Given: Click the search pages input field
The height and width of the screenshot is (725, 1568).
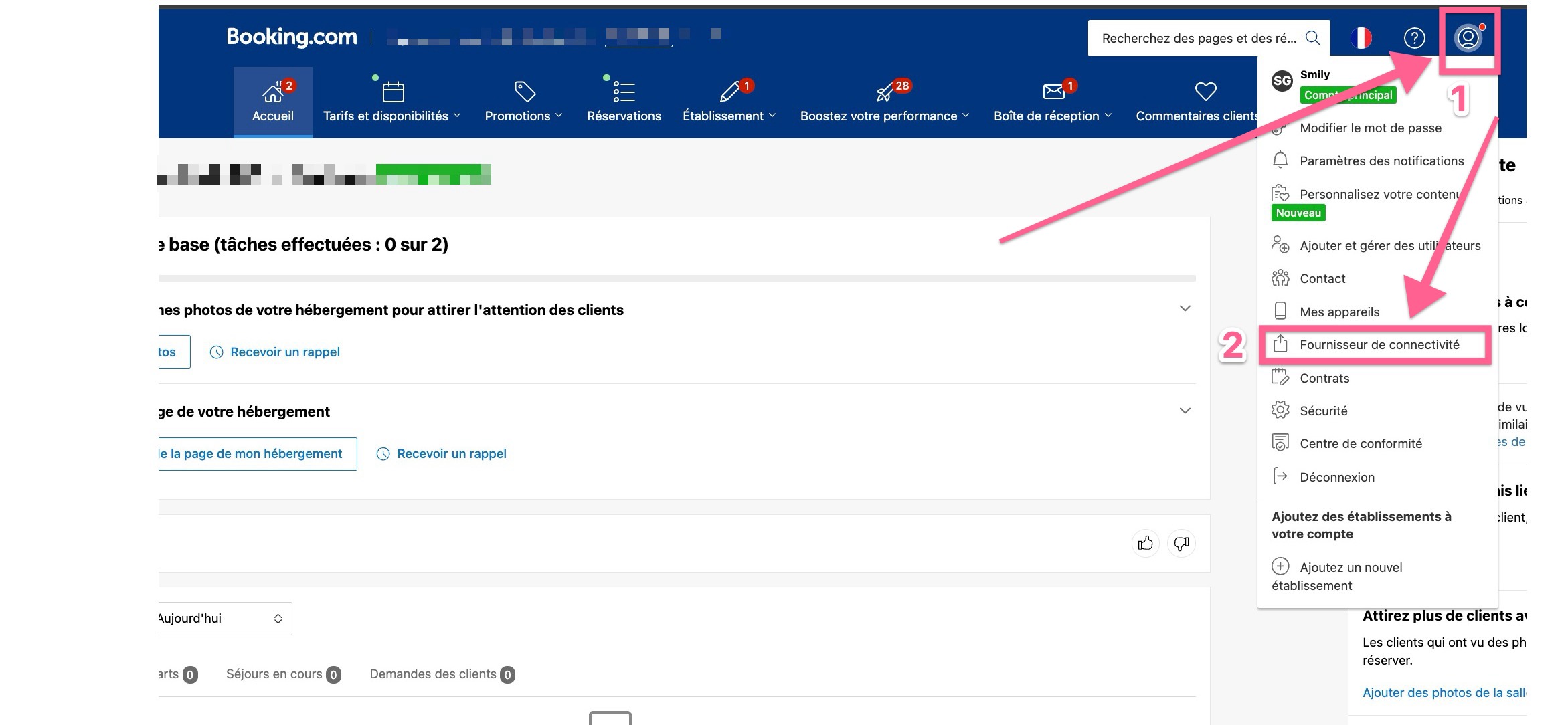Looking at the screenshot, I should (1198, 38).
